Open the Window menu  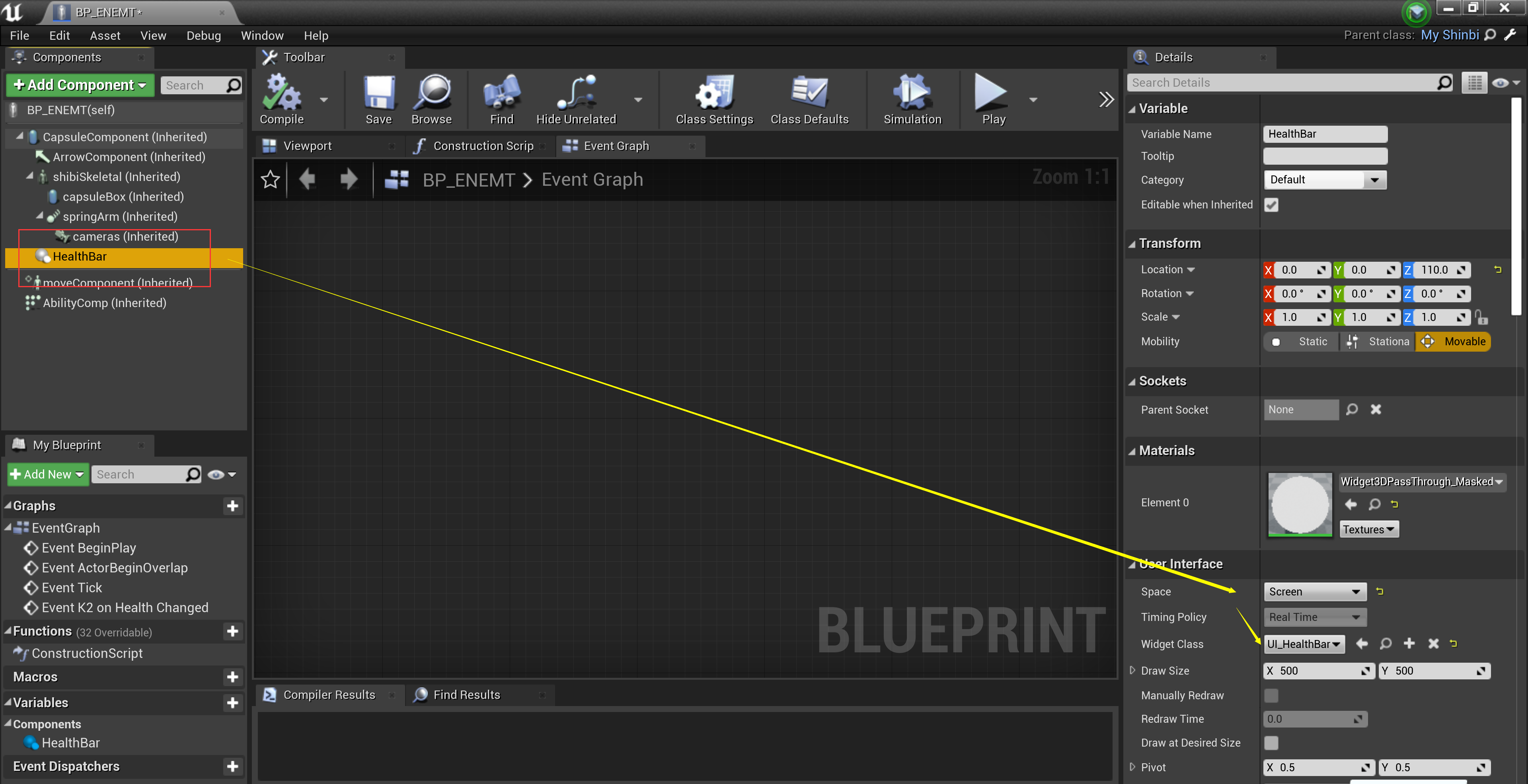click(262, 35)
